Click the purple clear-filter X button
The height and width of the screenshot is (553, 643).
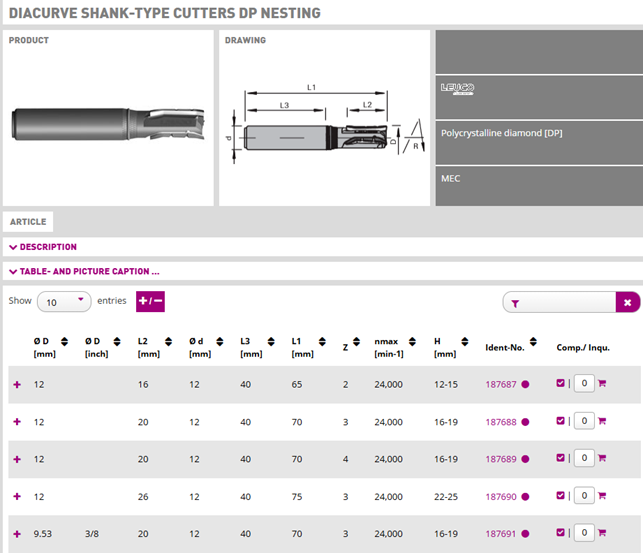[627, 302]
